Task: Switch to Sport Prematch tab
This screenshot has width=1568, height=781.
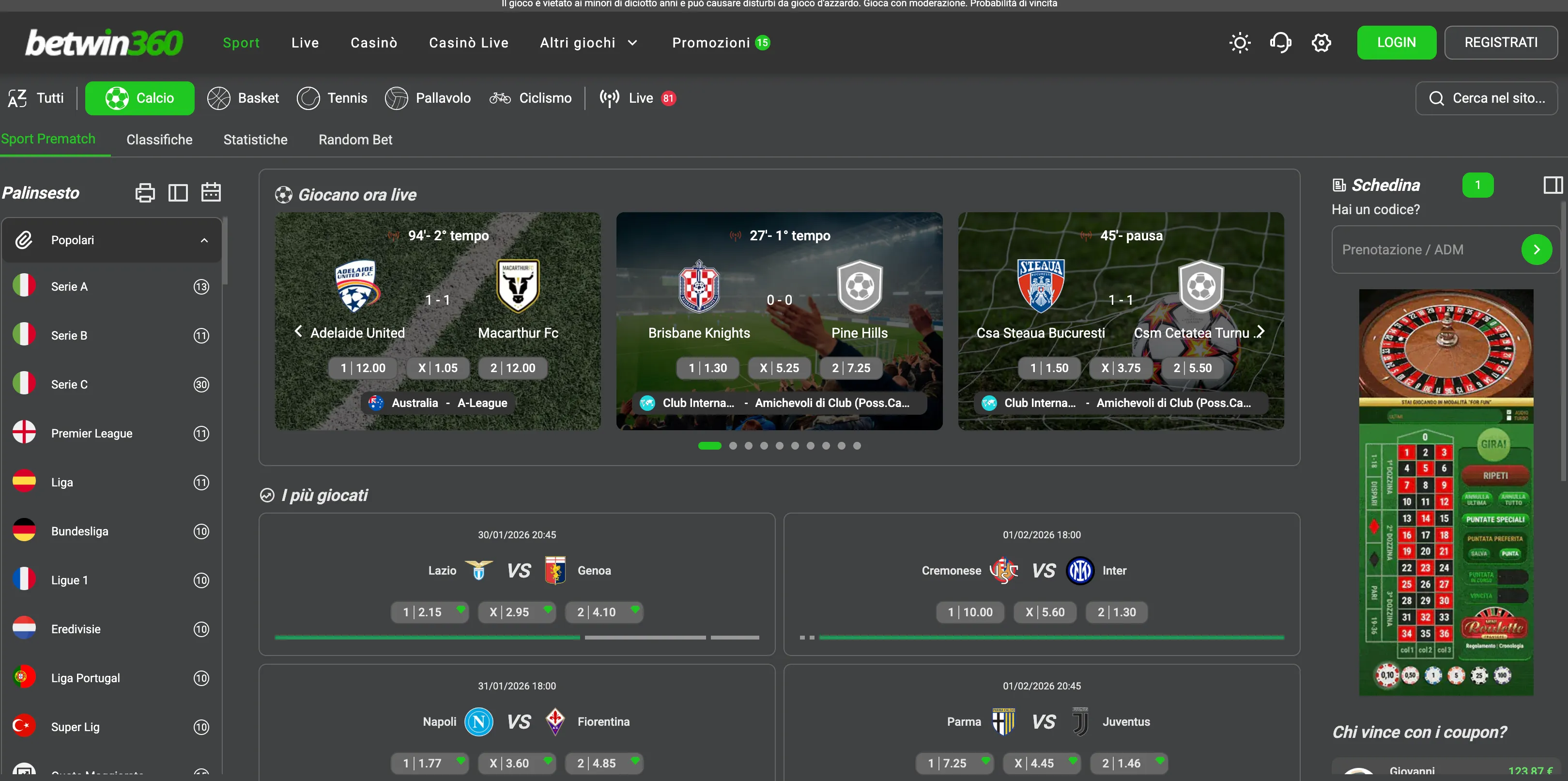Action: [48, 139]
